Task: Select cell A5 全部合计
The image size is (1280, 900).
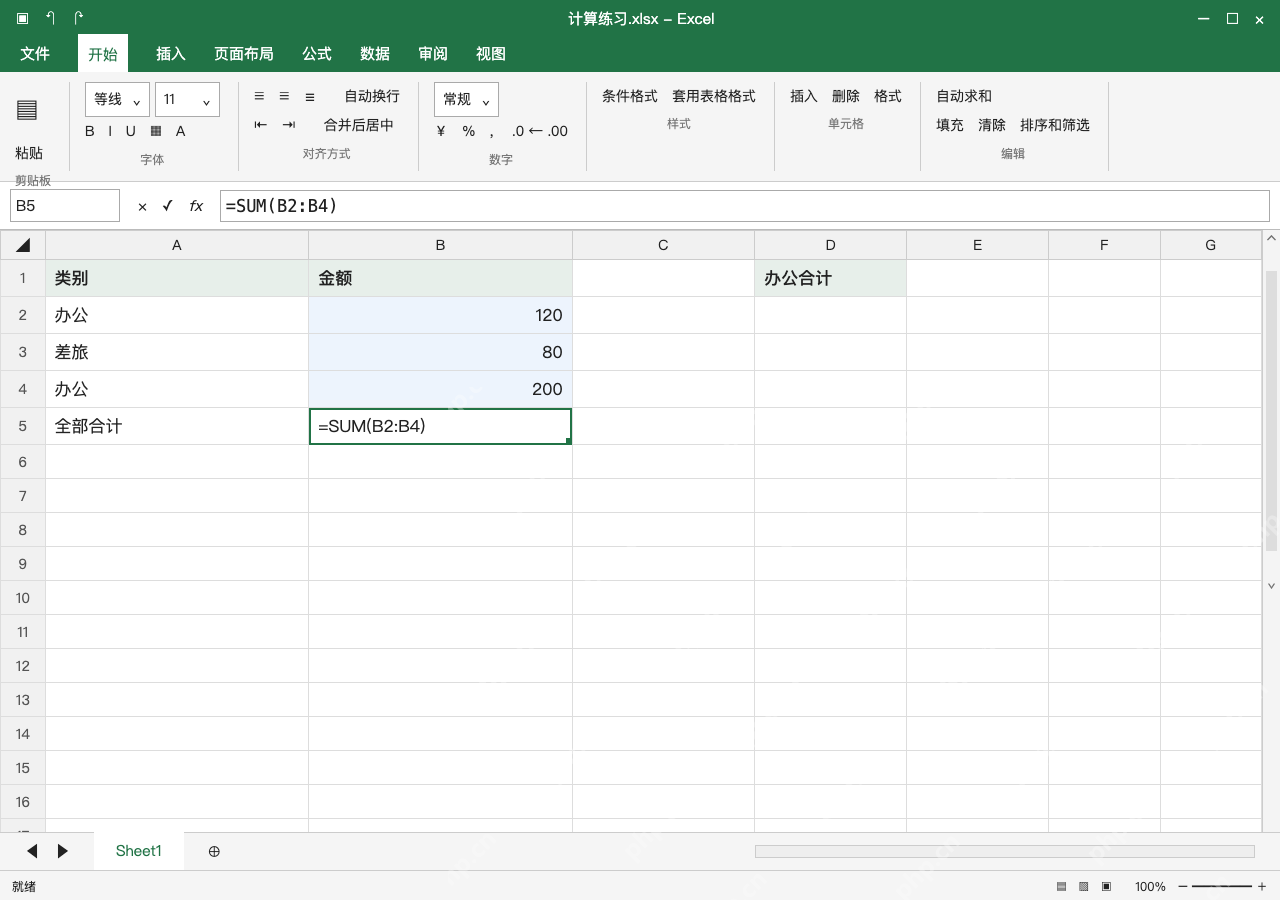Action: (177, 426)
